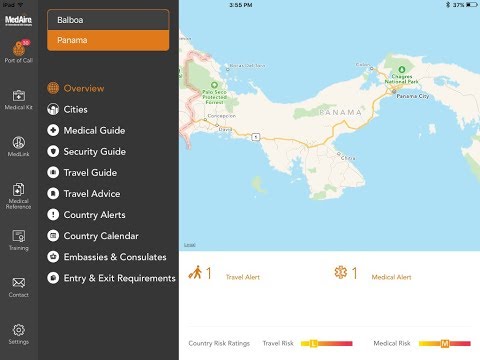The image size is (480, 360).
Task: Tap the MedAire logo
Action: click(x=19, y=20)
